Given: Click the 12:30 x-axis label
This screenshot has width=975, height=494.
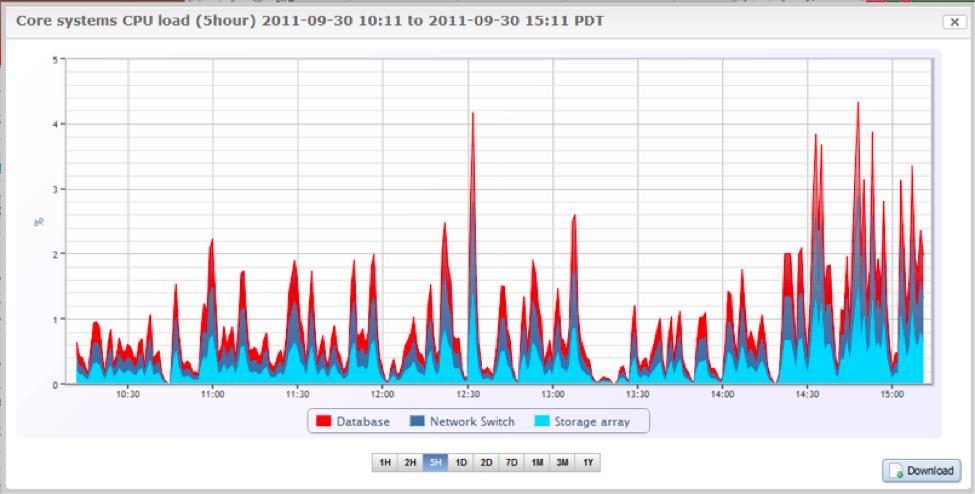Looking at the screenshot, I should point(468,394).
